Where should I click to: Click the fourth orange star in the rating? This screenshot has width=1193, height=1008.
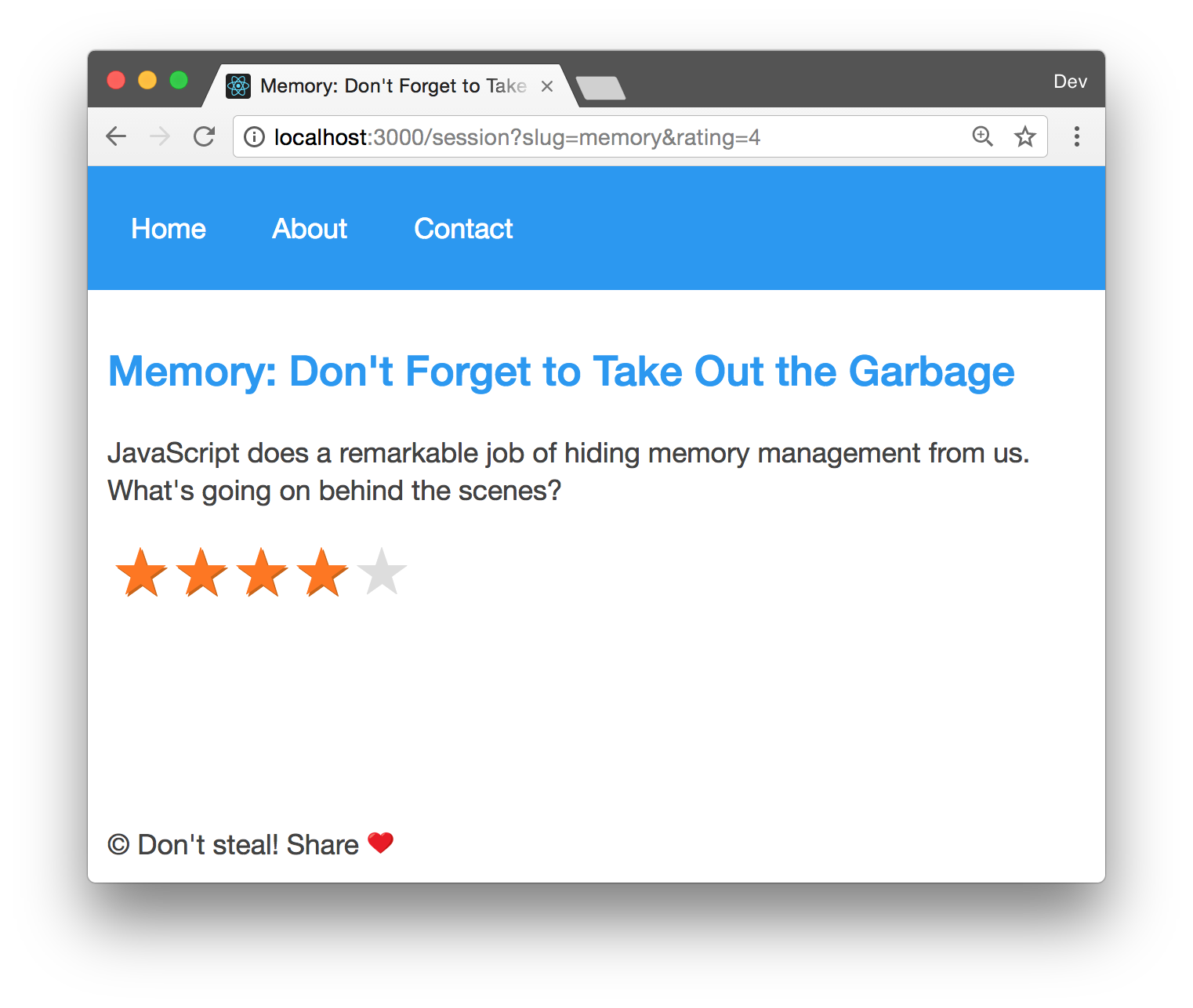[322, 572]
